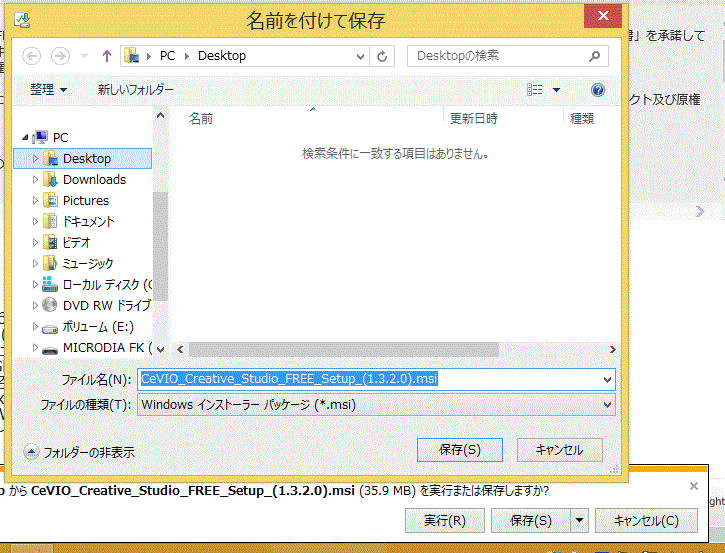Click the local disk Windows icon
The image size is (725, 553).
[49, 284]
